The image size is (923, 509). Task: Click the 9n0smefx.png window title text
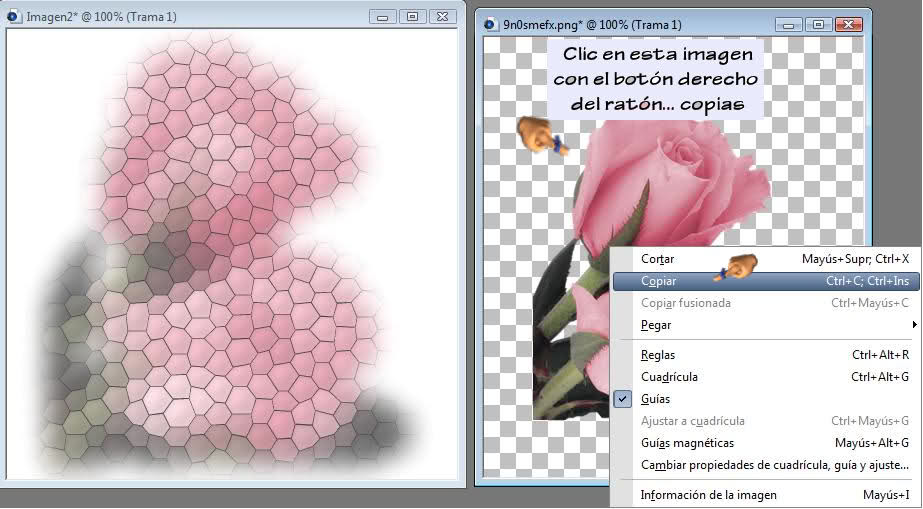(592, 25)
